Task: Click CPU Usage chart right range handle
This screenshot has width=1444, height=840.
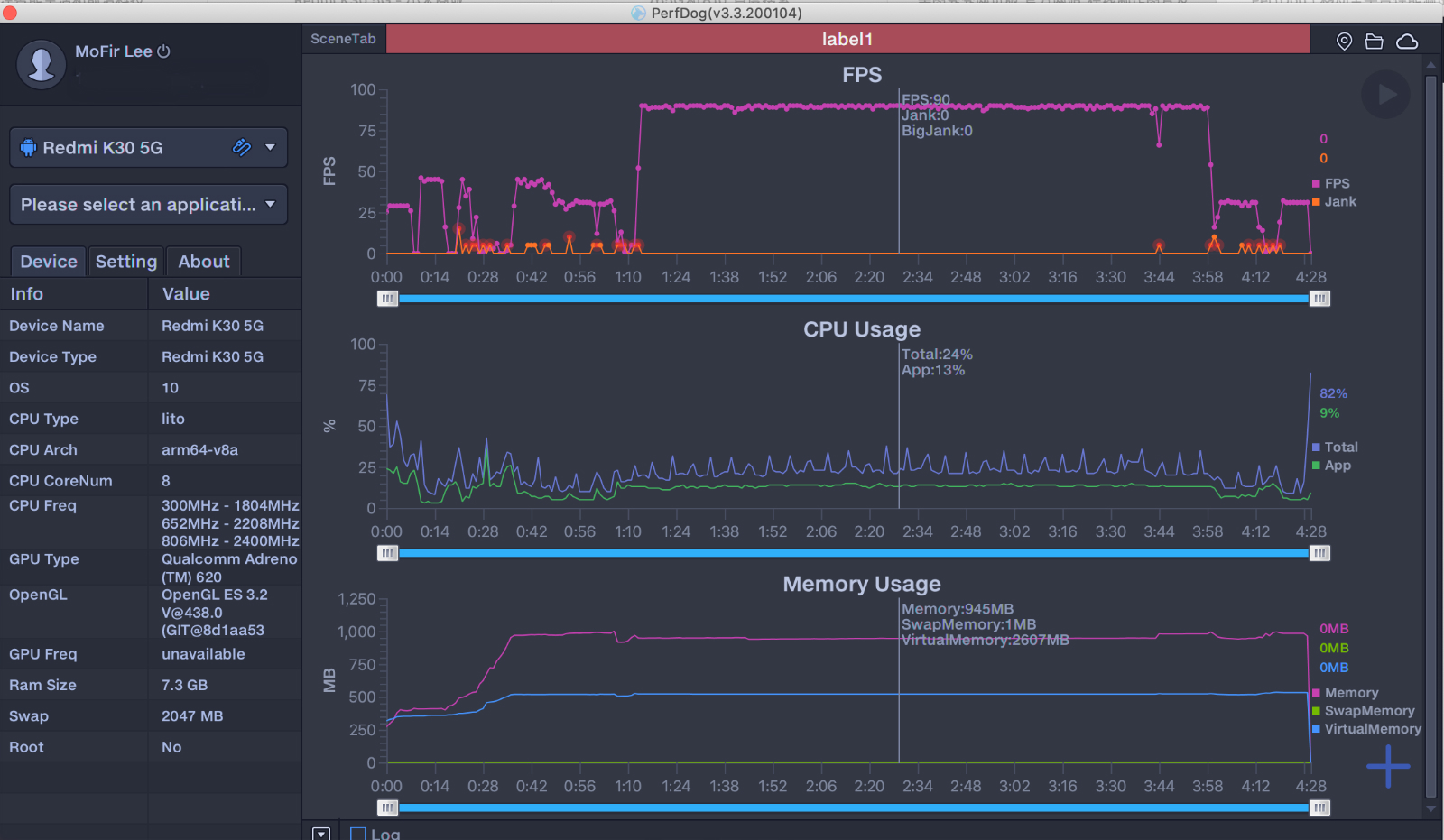Action: (x=1319, y=553)
